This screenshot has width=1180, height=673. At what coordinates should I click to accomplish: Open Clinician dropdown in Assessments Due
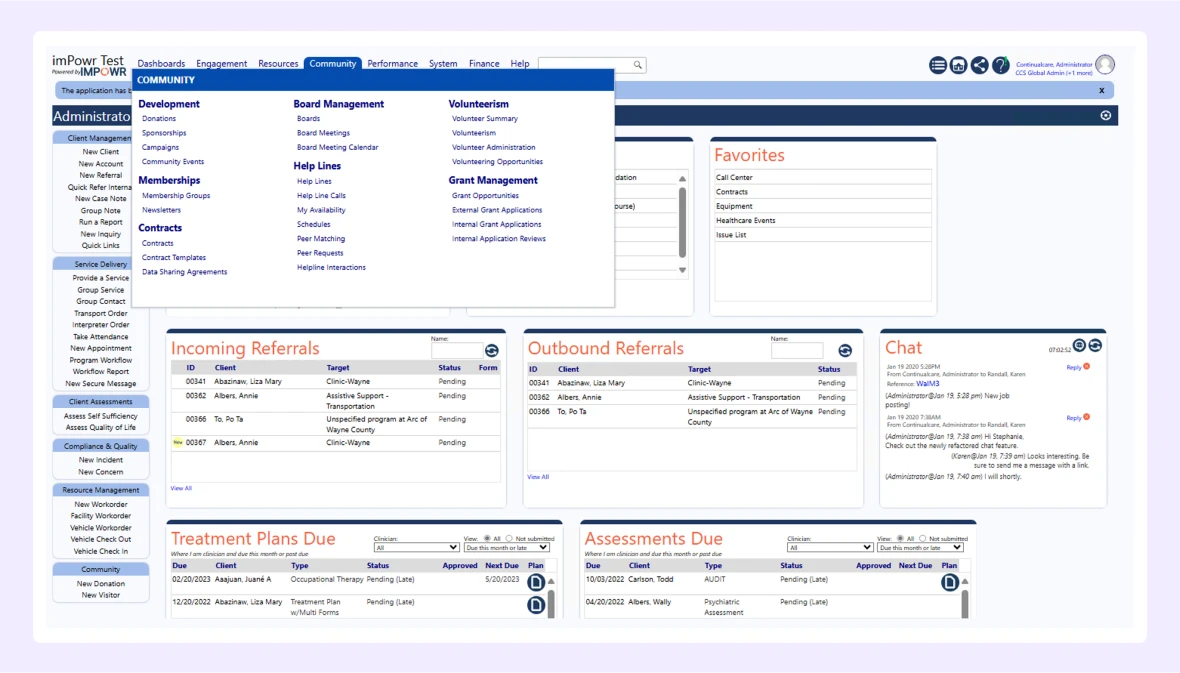830,548
